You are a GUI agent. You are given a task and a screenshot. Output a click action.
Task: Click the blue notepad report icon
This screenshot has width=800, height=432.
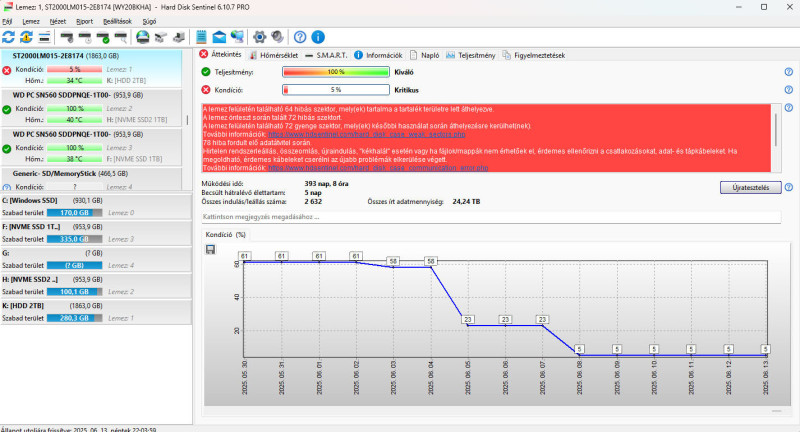[201, 37]
